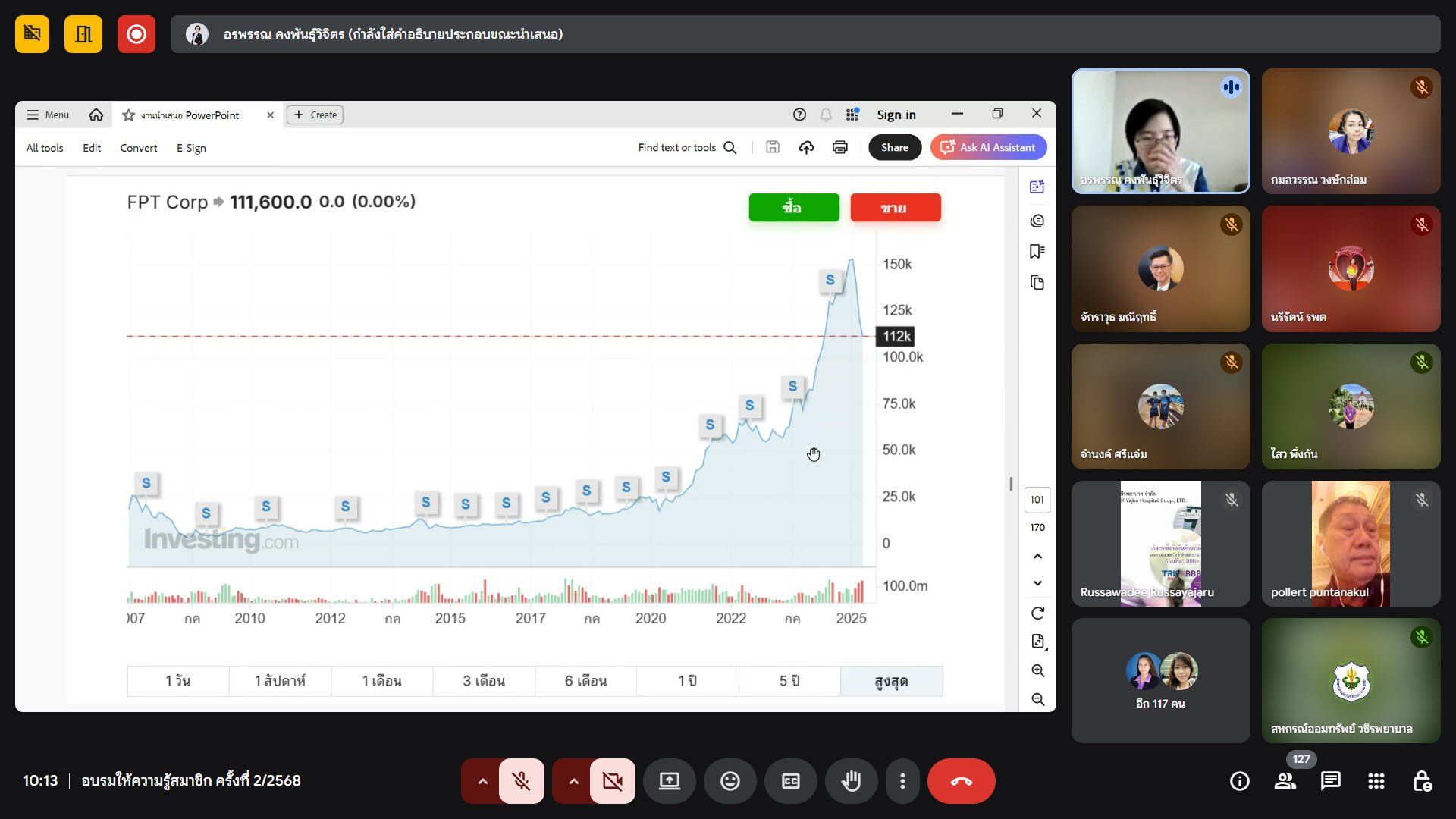
Task: Go to previous page with up arrow
Action: tap(1037, 557)
